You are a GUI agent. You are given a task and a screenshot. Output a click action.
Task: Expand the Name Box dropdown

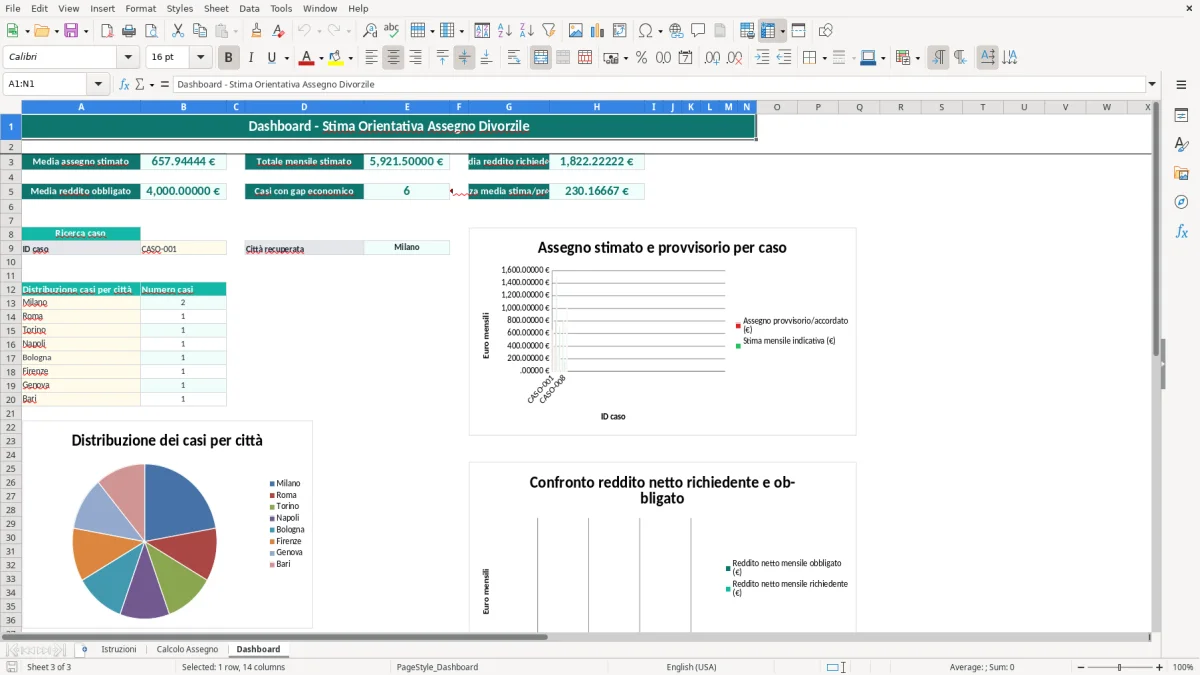click(x=98, y=84)
